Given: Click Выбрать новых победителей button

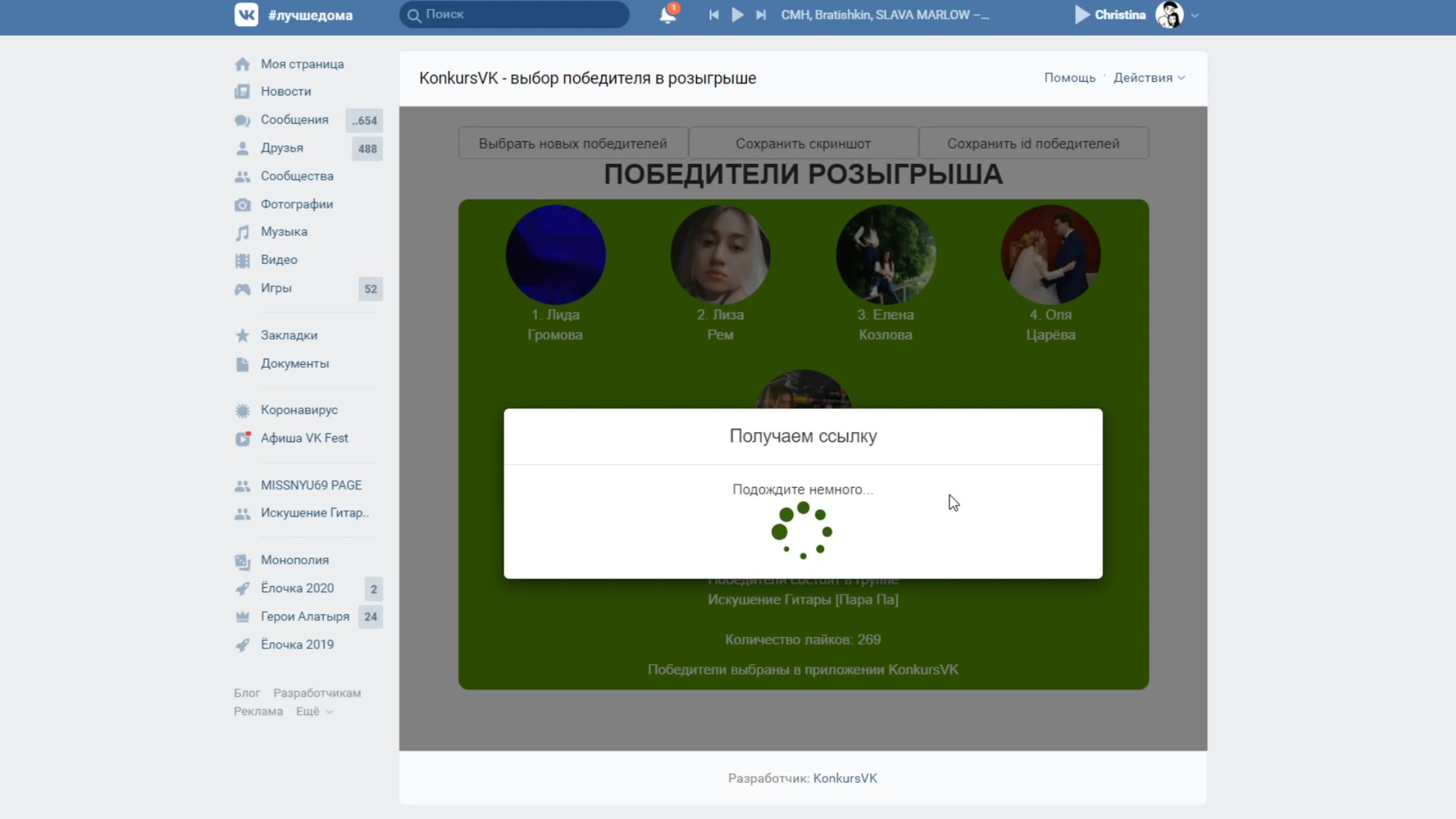Looking at the screenshot, I should click(573, 144).
